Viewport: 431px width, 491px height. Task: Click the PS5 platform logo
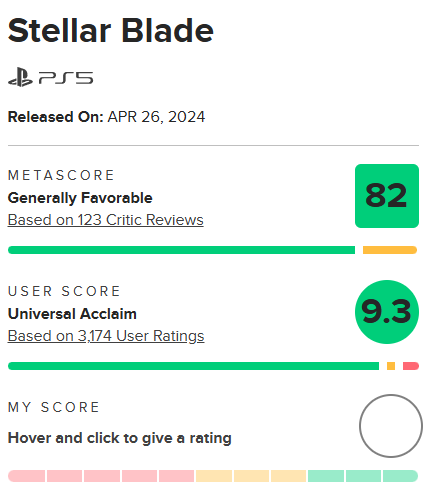click(x=50, y=77)
